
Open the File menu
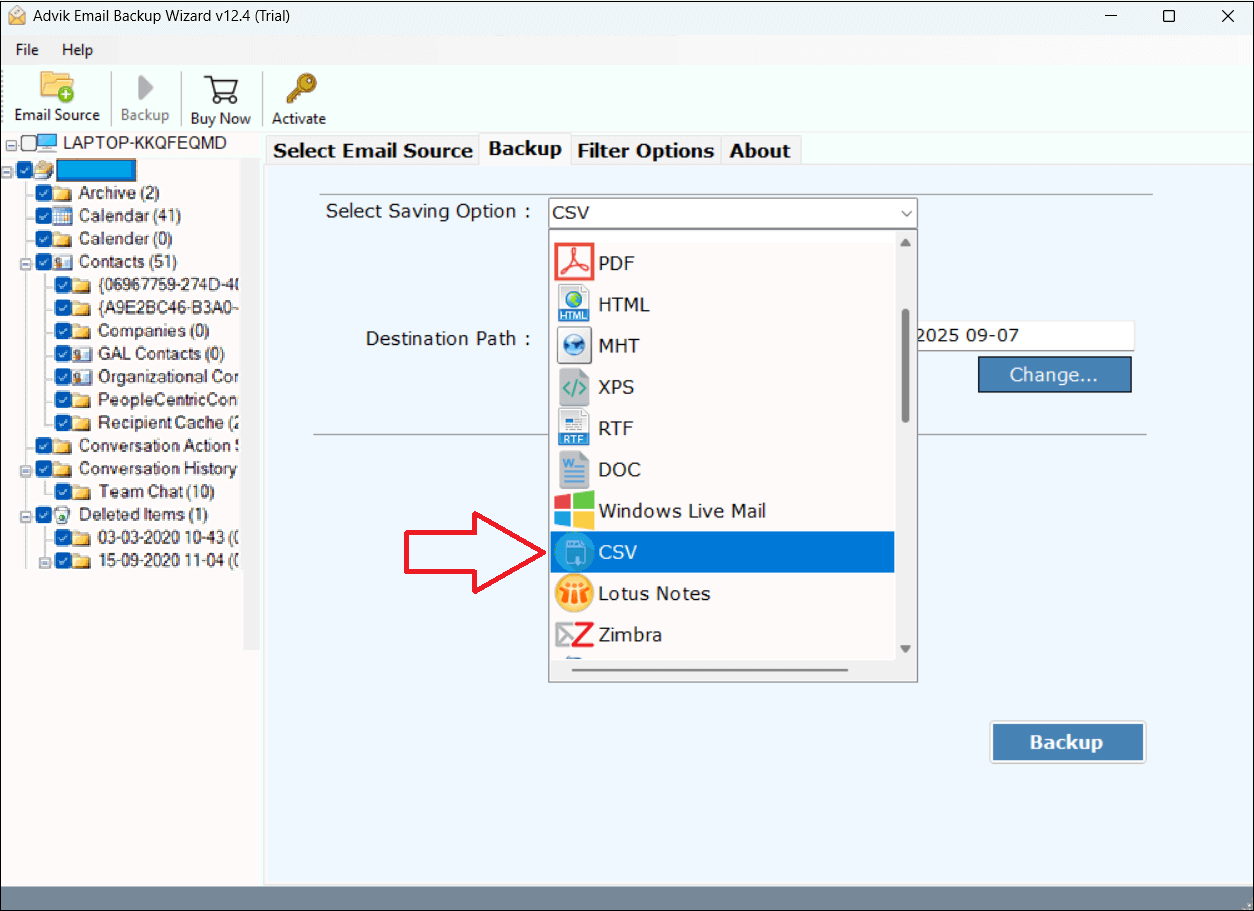pyautogui.click(x=27, y=49)
